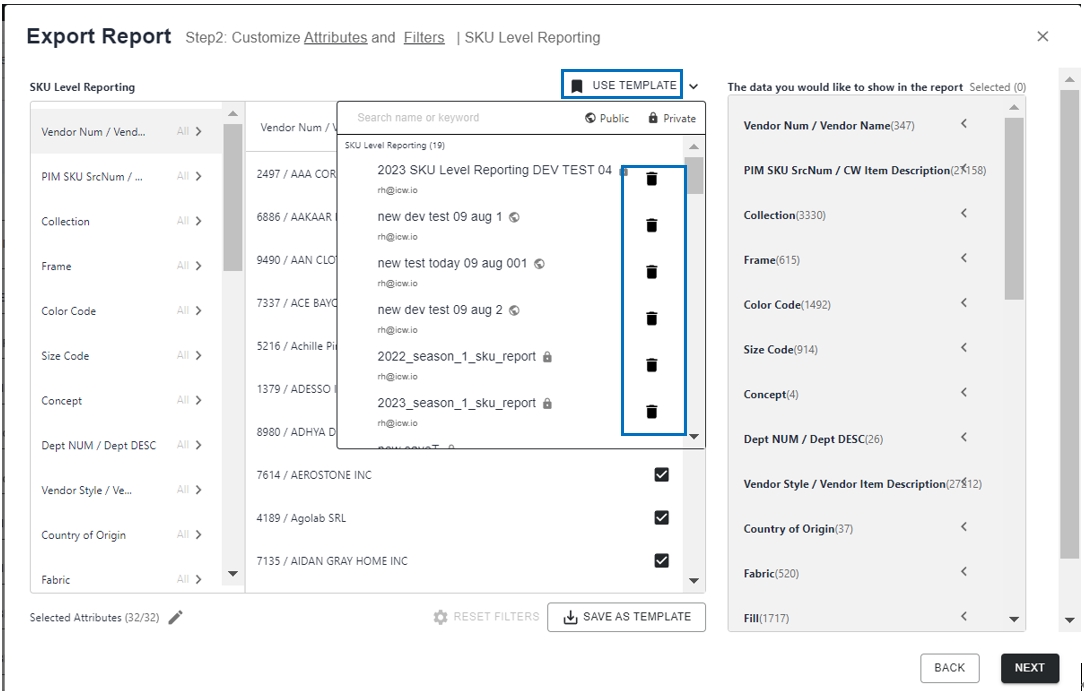Click the pencil icon beside Selected Attributes
The image size is (1084, 691).
pyautogui.click(x=176, y=618)
